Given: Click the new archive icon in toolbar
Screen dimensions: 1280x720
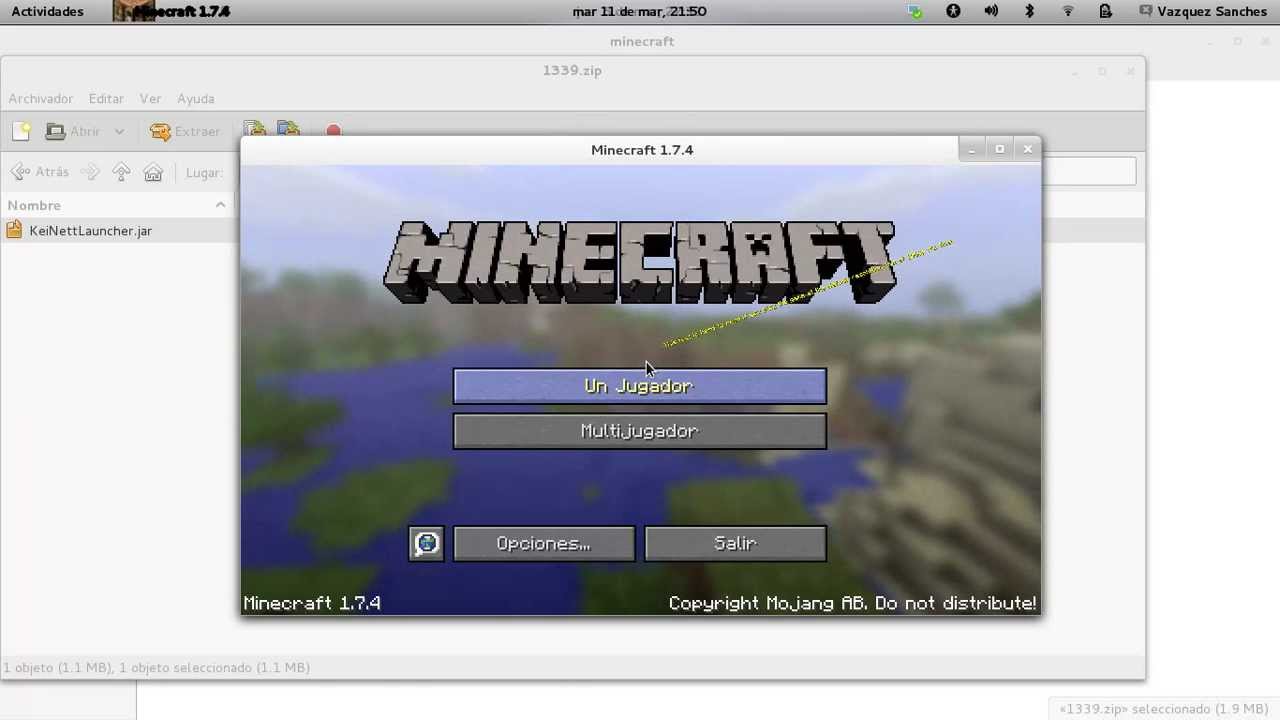Looking at the screenshot, I should (21, 131).
